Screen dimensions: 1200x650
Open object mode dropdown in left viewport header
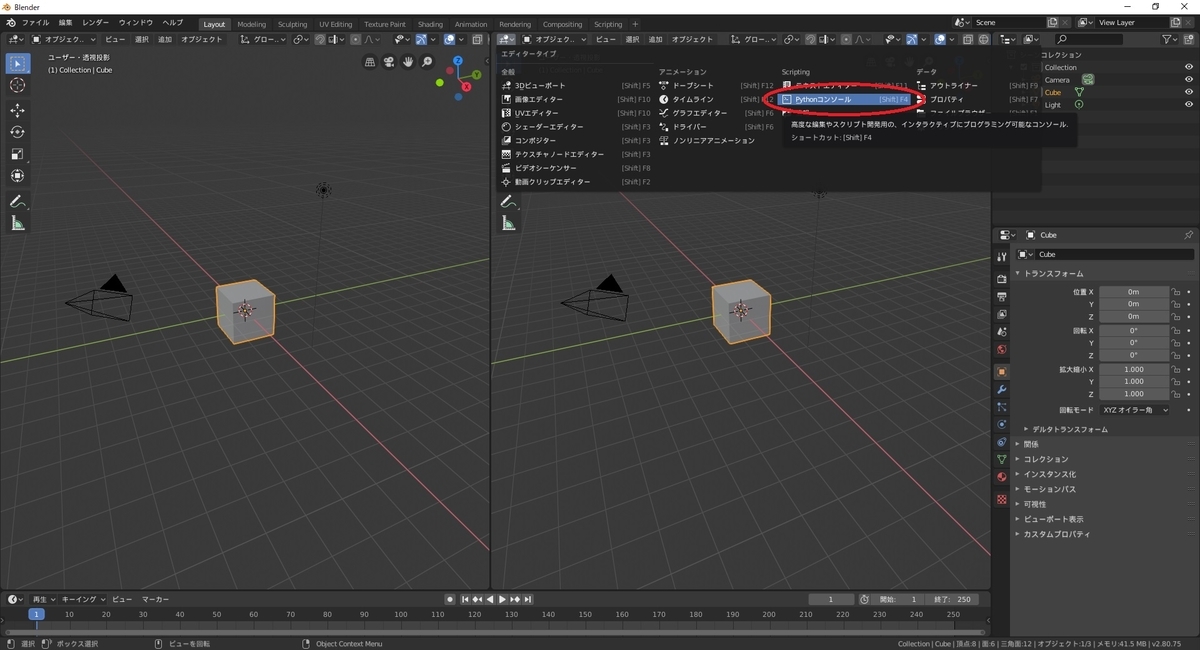click(x=64, y=39)
